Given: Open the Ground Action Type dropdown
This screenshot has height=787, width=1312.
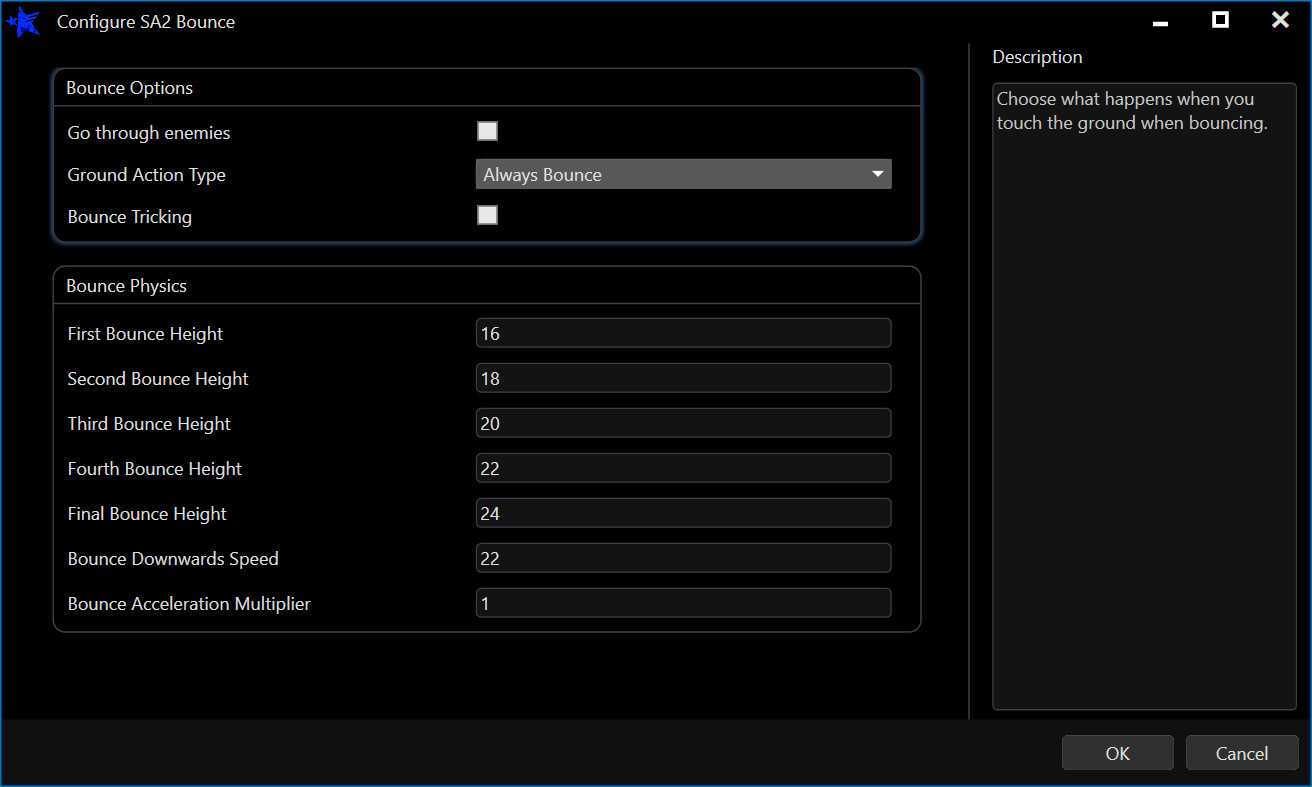Looking at the screenshot, I should coord(682,174).
